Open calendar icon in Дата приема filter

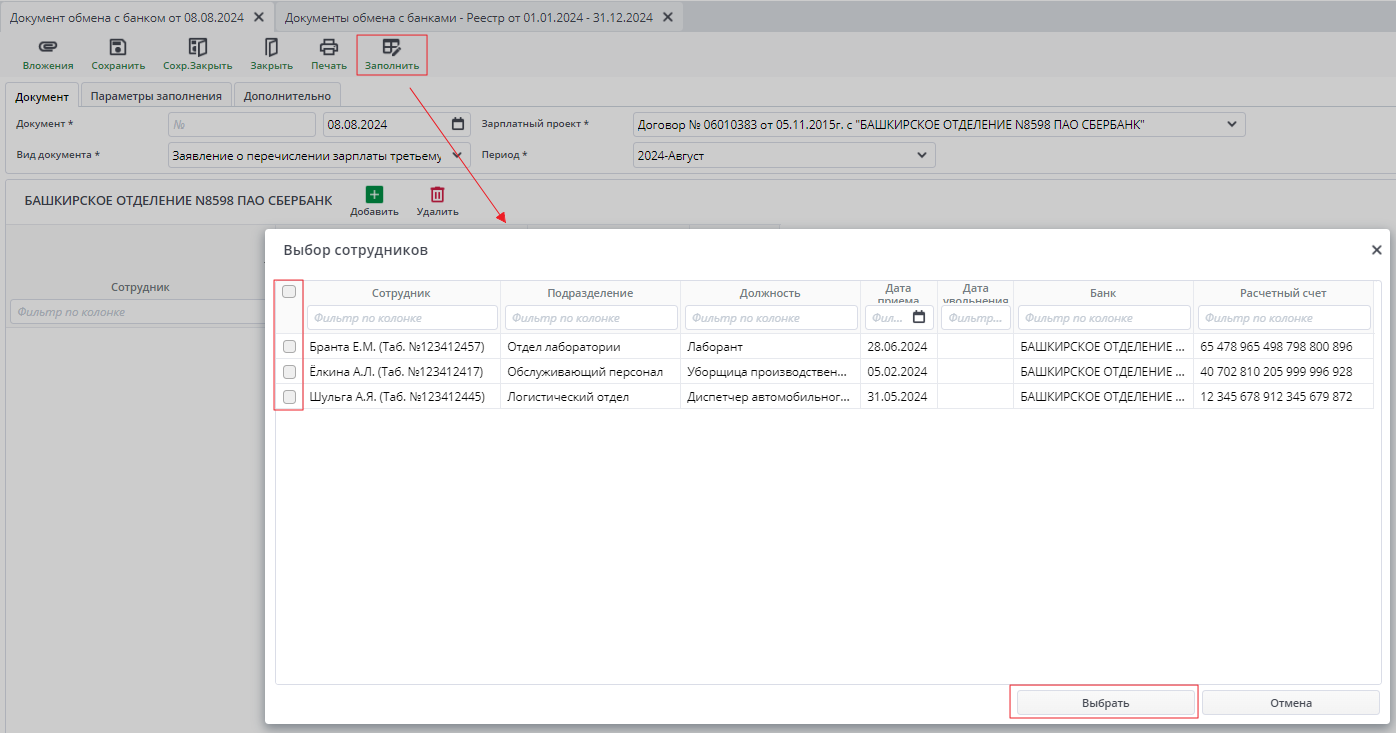click(919, 317)
